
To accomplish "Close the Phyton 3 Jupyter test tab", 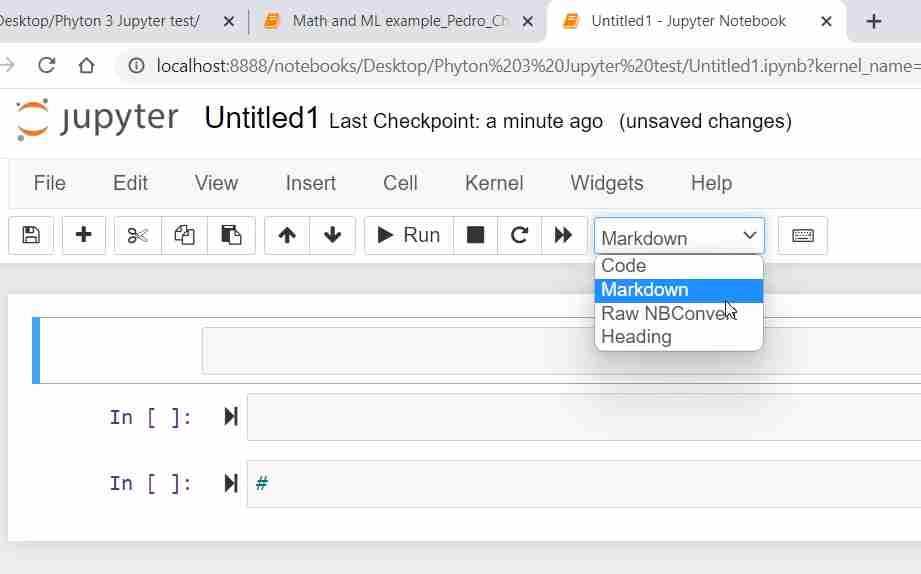I will (x=229, y=22).
